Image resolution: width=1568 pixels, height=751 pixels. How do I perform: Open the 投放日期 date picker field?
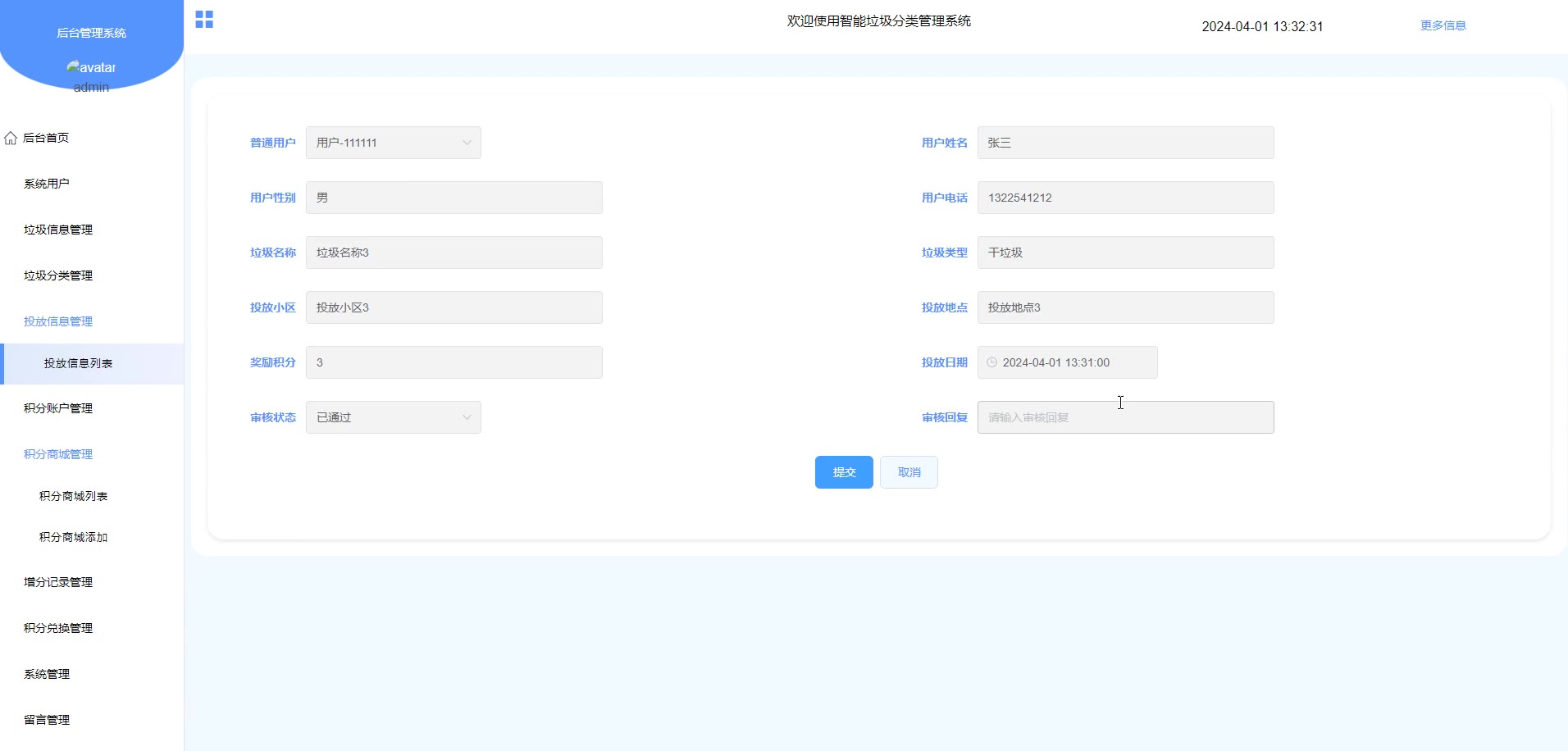coord(1067,362)
